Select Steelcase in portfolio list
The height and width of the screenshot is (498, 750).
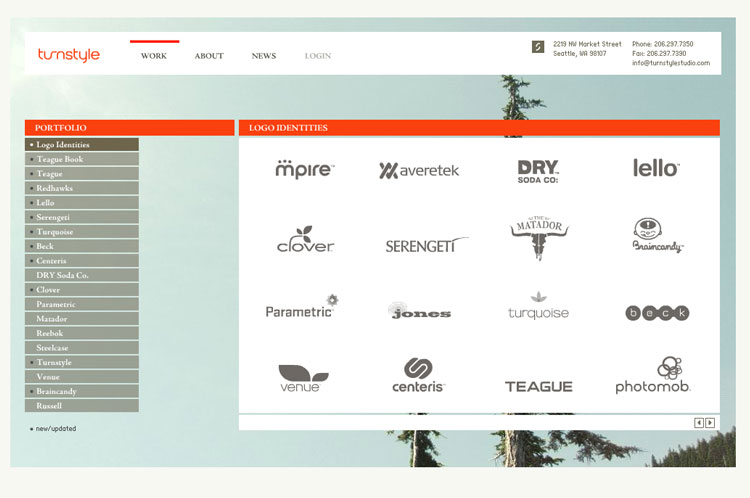pos(82,348)
